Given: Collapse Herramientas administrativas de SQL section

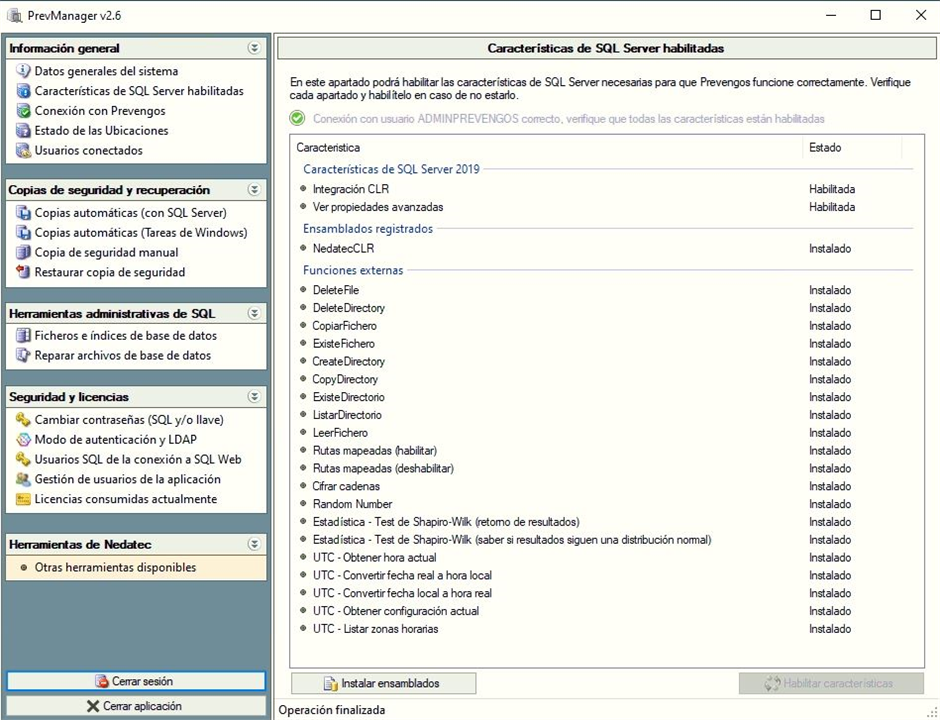Looking at the screenshot, I should pos(254,314).
